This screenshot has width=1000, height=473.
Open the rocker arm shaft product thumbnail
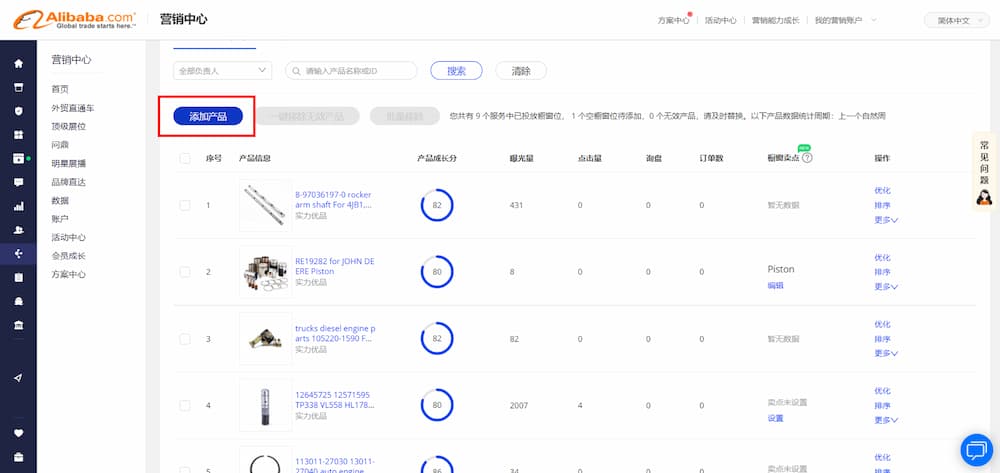pos(265,205)
